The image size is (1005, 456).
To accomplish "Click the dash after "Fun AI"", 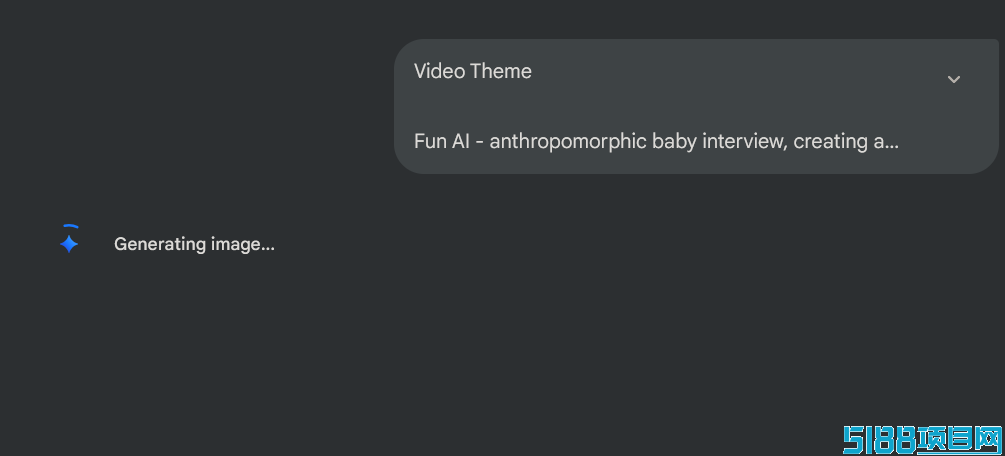I will (480, 142).
